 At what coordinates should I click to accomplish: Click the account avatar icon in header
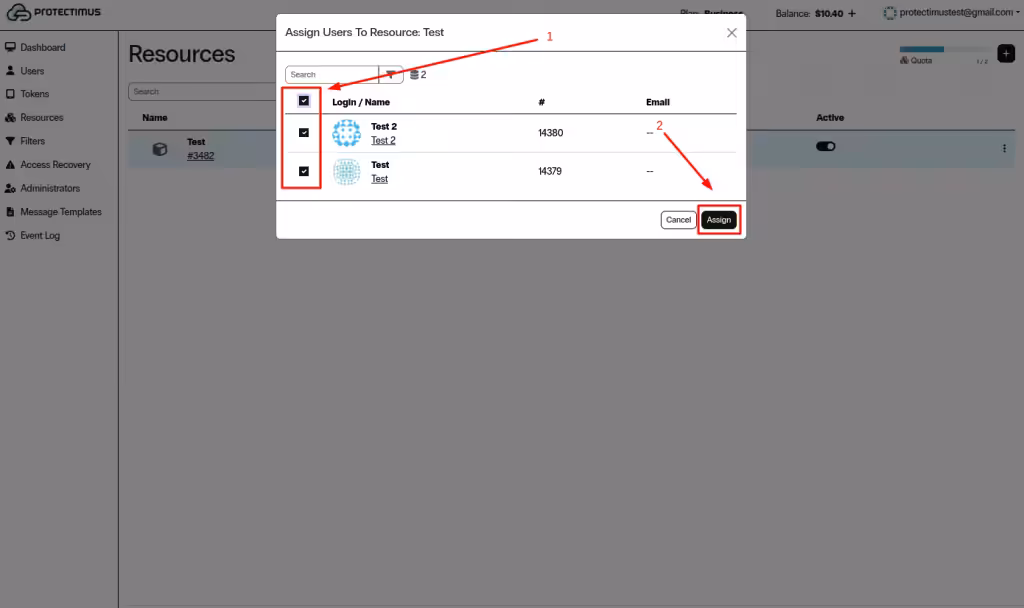(x=889, y=12)
